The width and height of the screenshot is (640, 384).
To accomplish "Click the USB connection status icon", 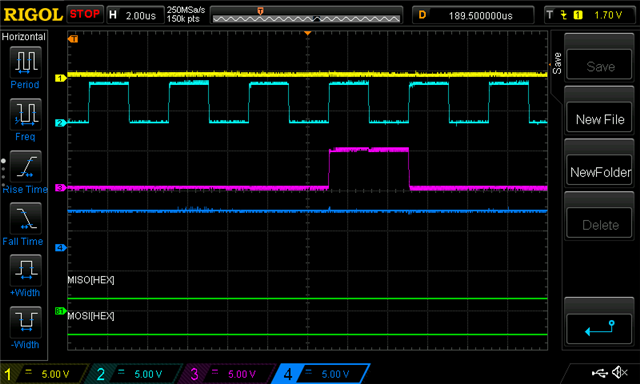I will 599,372.
